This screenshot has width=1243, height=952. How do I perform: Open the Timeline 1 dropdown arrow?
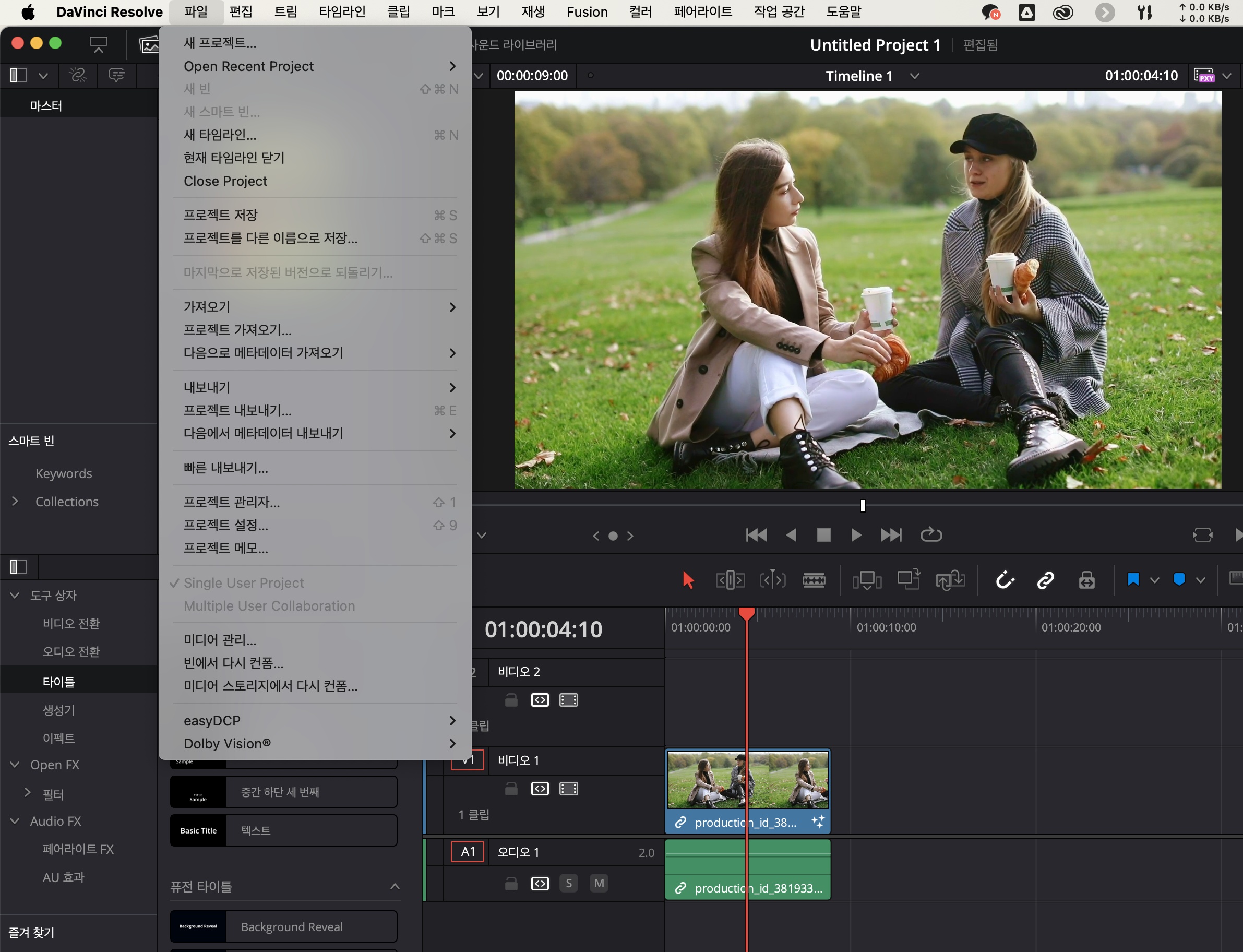click(914, 76)
